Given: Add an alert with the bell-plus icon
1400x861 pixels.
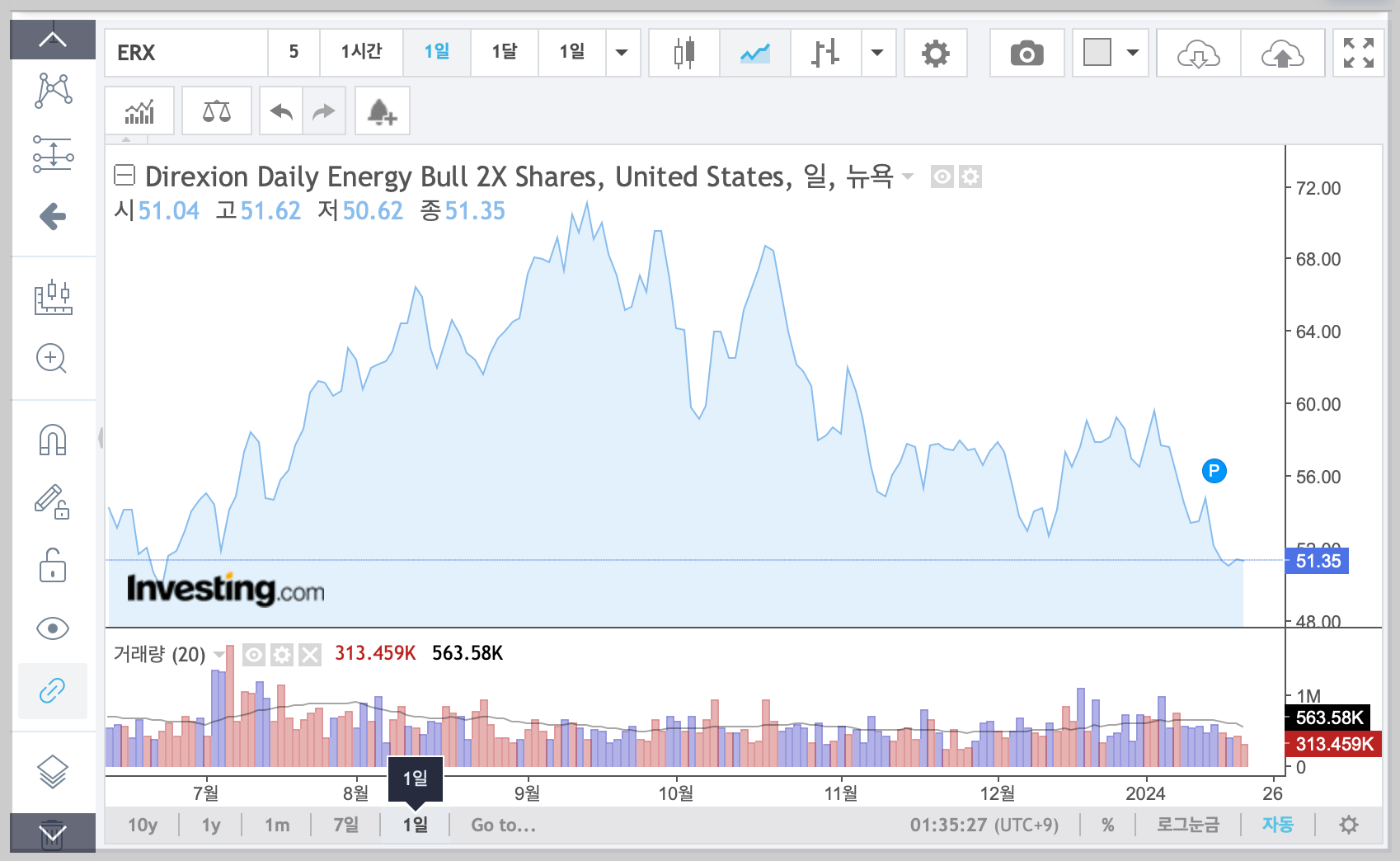Looking at the screenshot, I should tap(383, 111).
